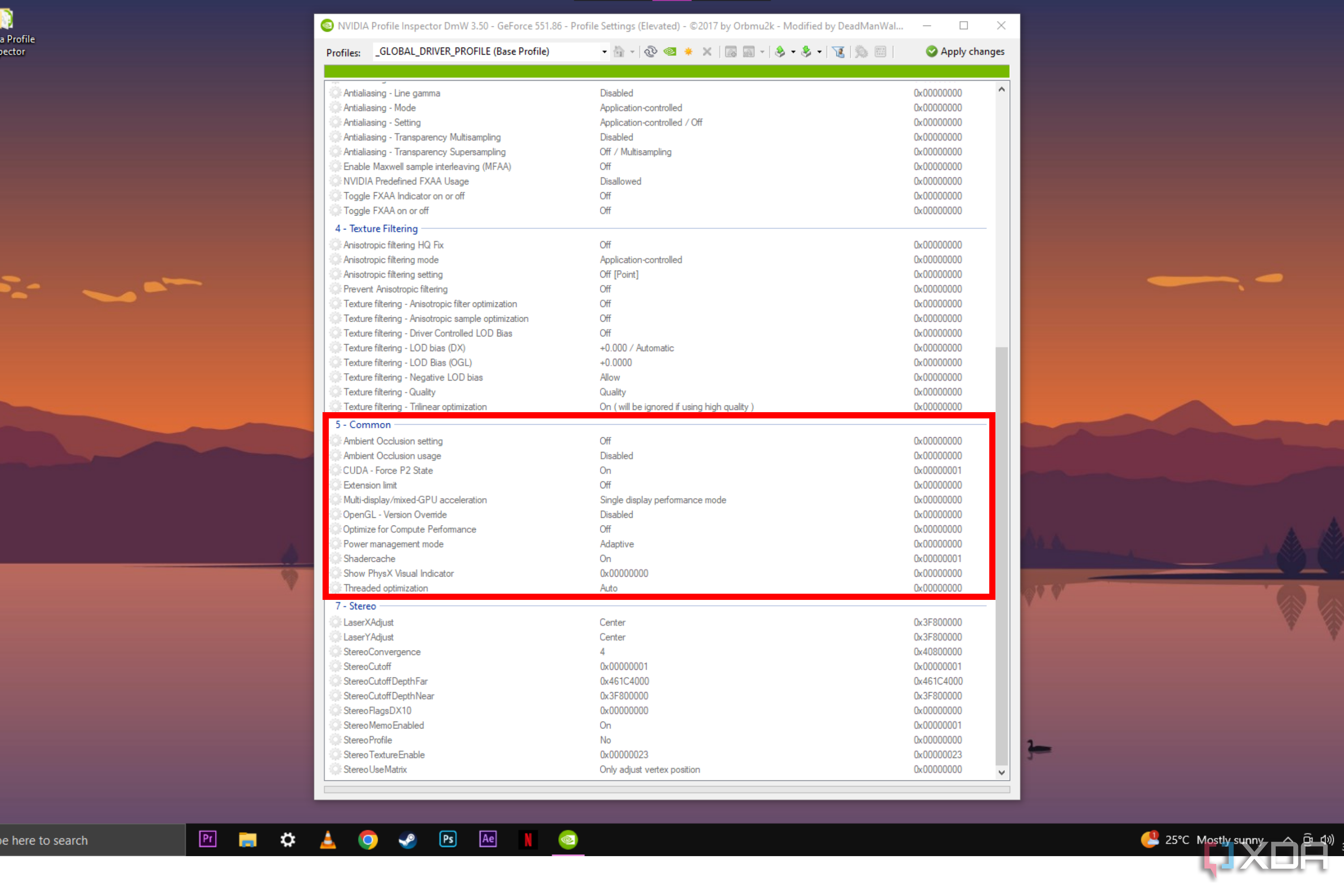Delete the current profile with the red X

707,52
